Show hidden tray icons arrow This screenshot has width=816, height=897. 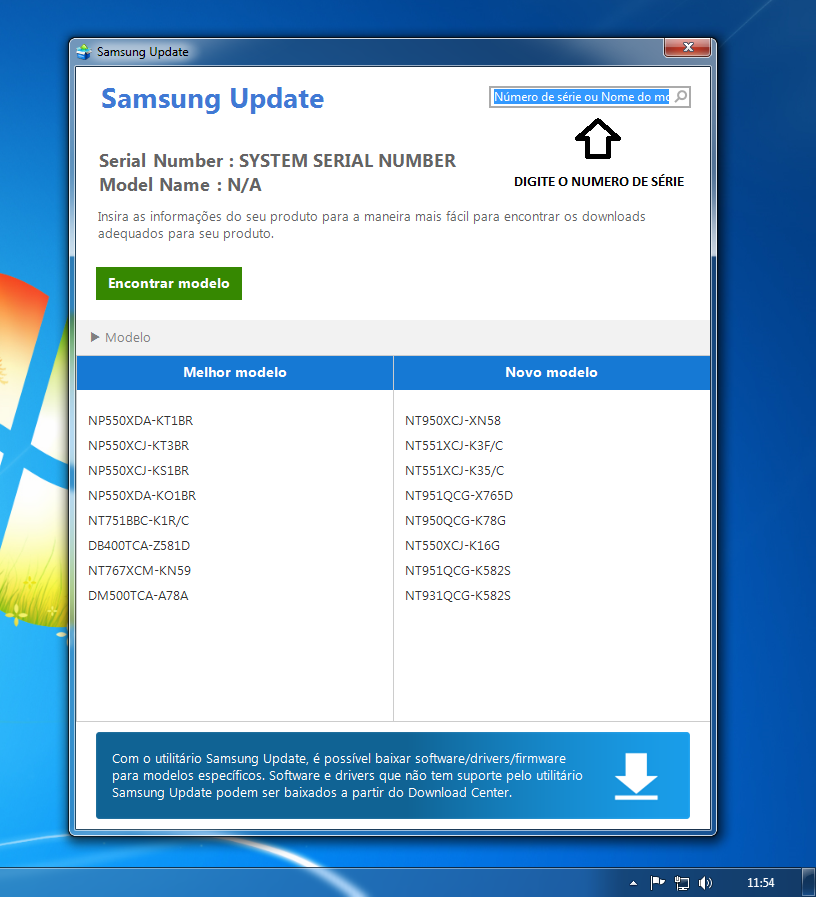633,883
